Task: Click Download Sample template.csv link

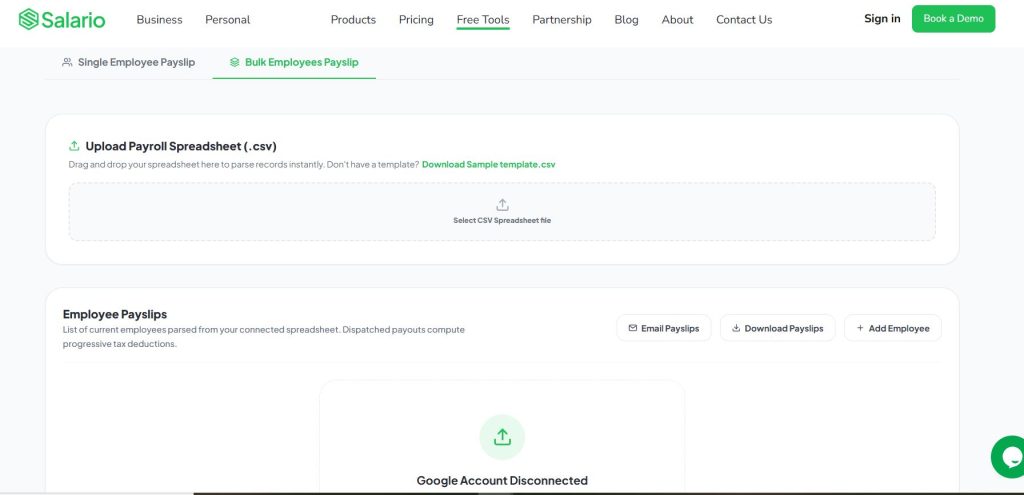Action: [488, 165]
